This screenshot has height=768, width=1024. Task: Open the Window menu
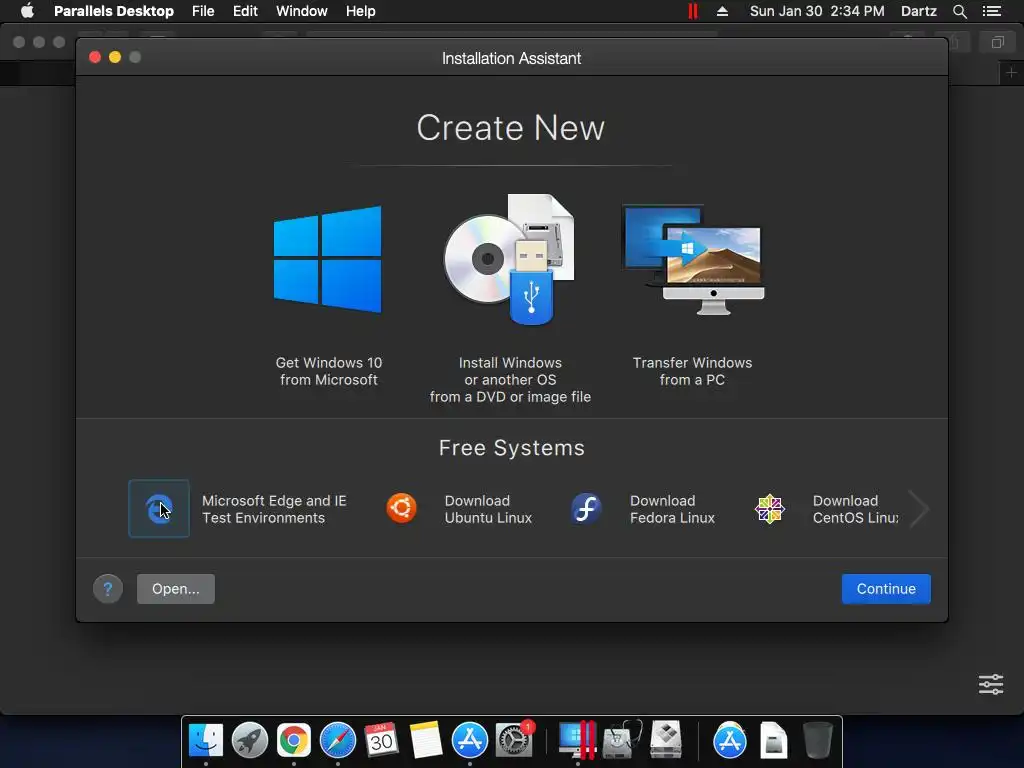(x=302, y=11)
